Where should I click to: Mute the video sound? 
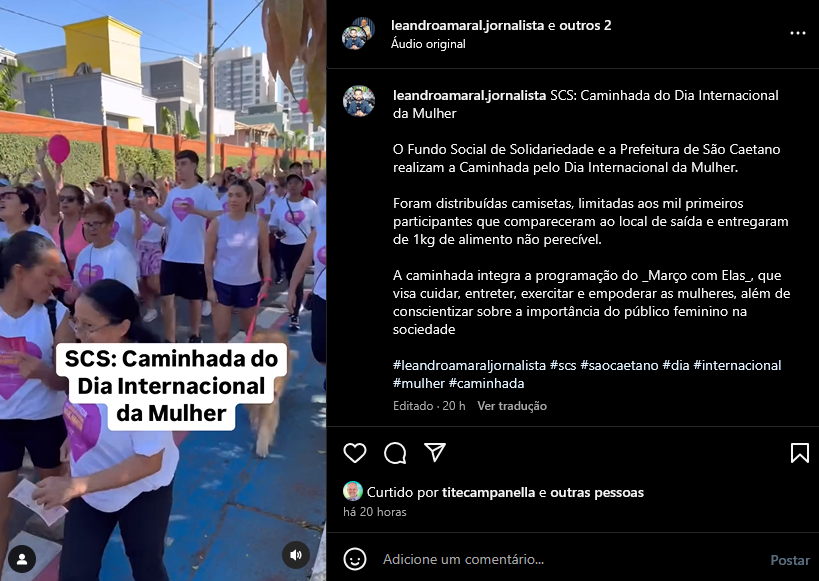coord(296,555)
